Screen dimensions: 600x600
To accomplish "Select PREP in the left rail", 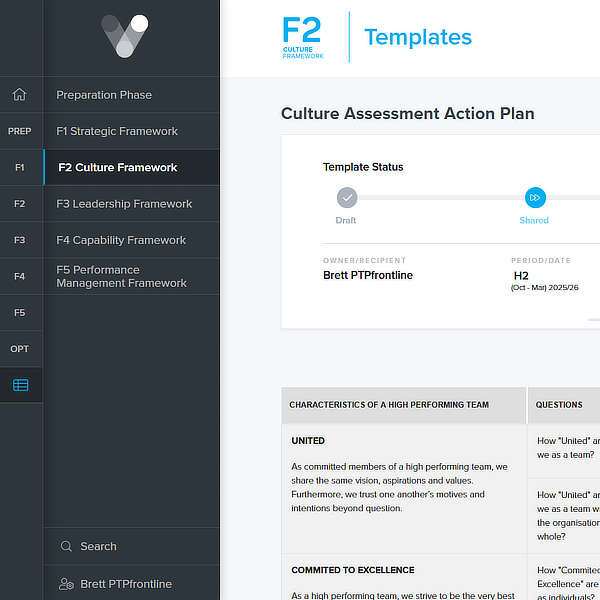I will coord(19,131).
